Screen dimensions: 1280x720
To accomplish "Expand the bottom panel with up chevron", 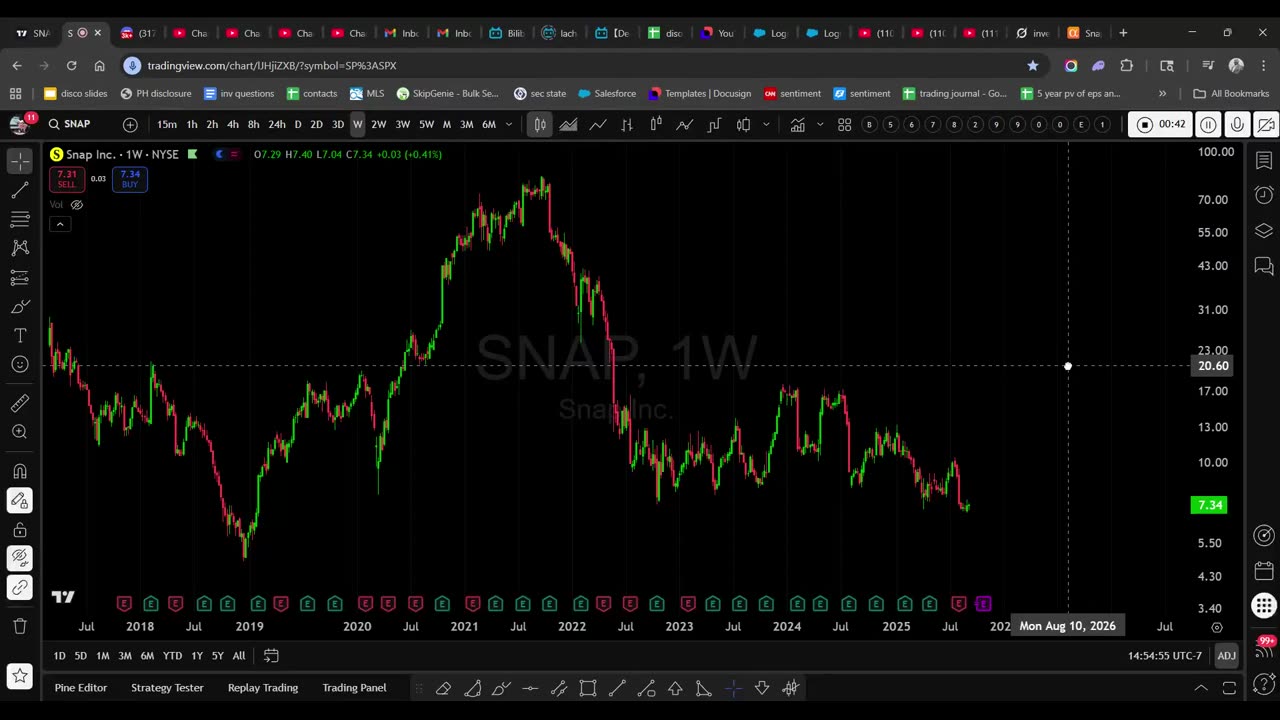I will [1201, 688].
